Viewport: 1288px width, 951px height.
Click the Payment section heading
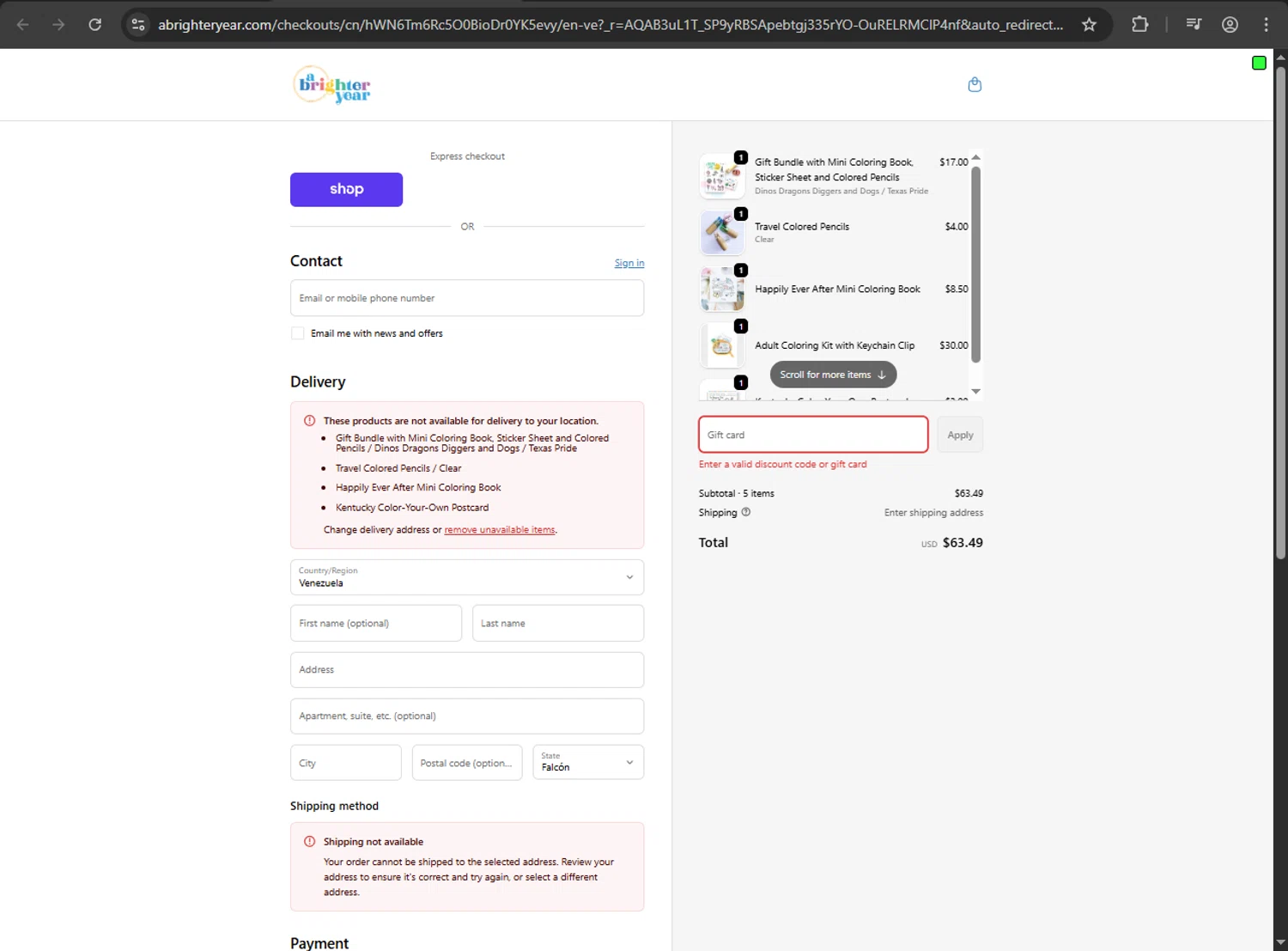pos(319,942)
